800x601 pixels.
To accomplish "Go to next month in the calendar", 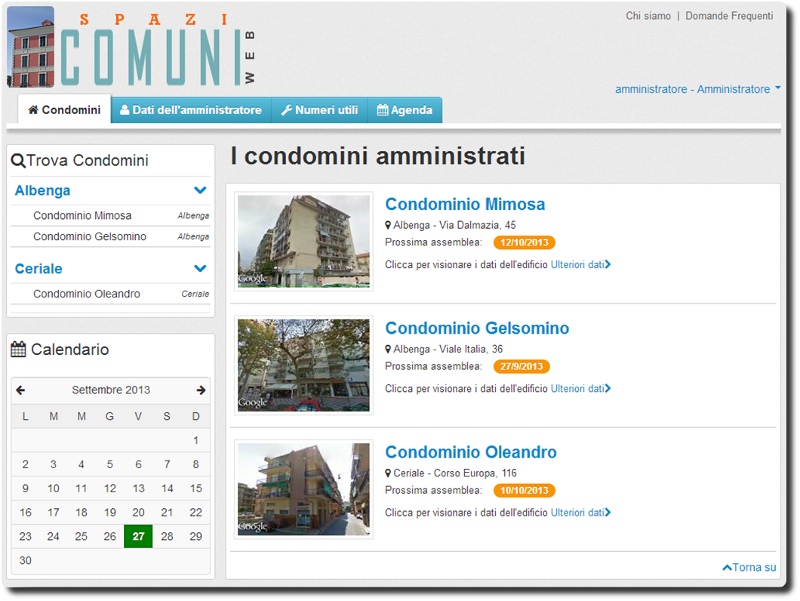I will (201, 390).
